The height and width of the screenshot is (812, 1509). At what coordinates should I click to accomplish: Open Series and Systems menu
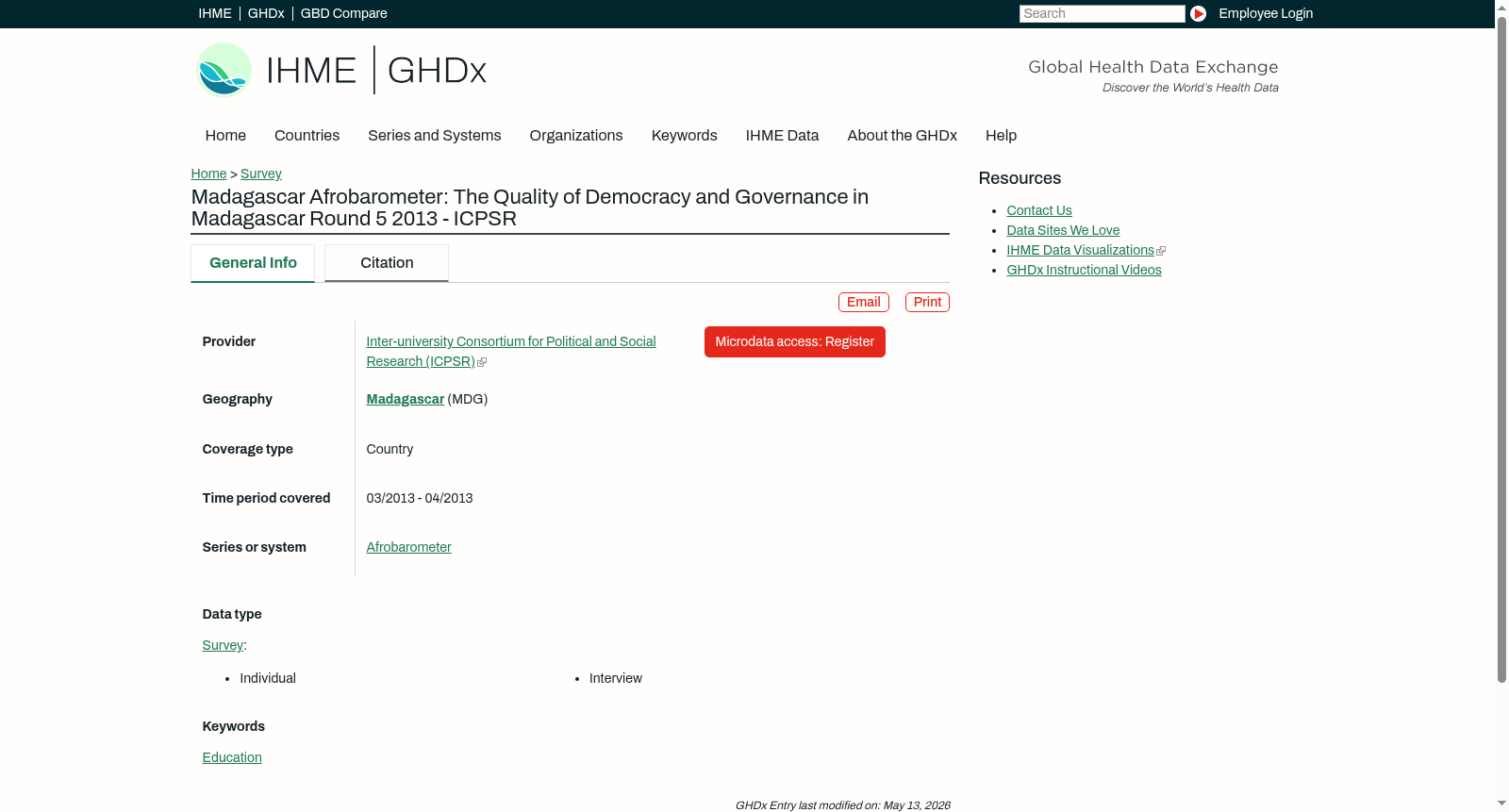pos(435,136)
